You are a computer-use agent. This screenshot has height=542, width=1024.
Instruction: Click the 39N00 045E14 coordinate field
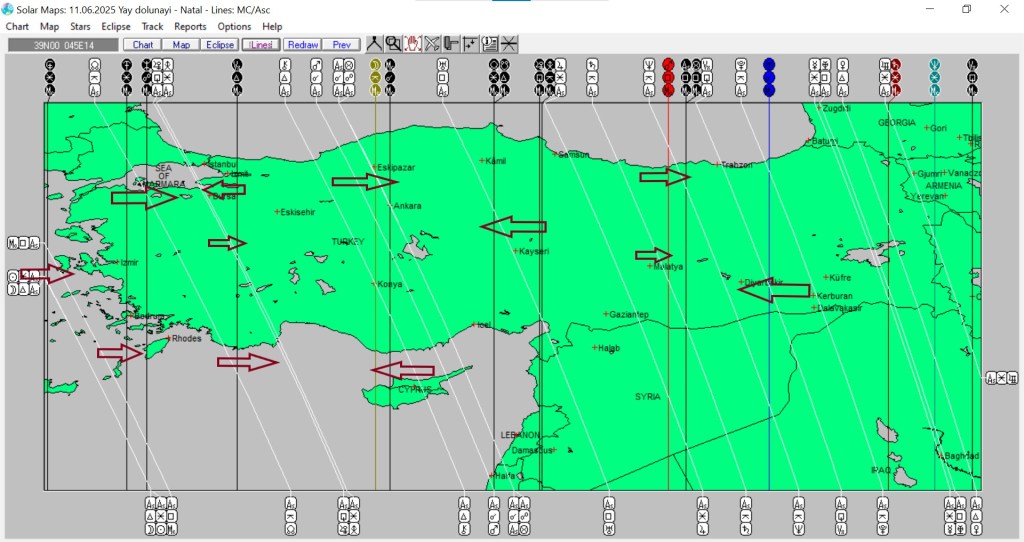click(x=62, y=45)
